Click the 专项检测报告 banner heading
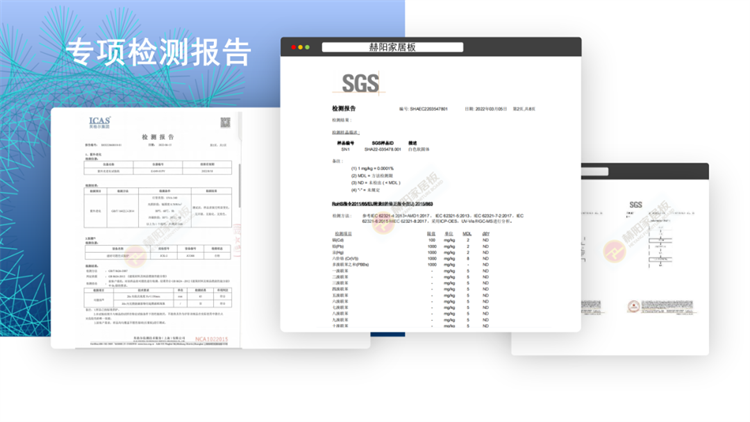Screen dimensions: 750x422 click(x=158, y=52)
